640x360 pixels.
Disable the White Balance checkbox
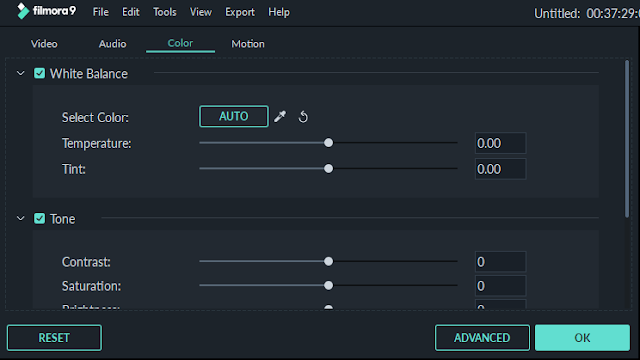click(x=40, y=73)
